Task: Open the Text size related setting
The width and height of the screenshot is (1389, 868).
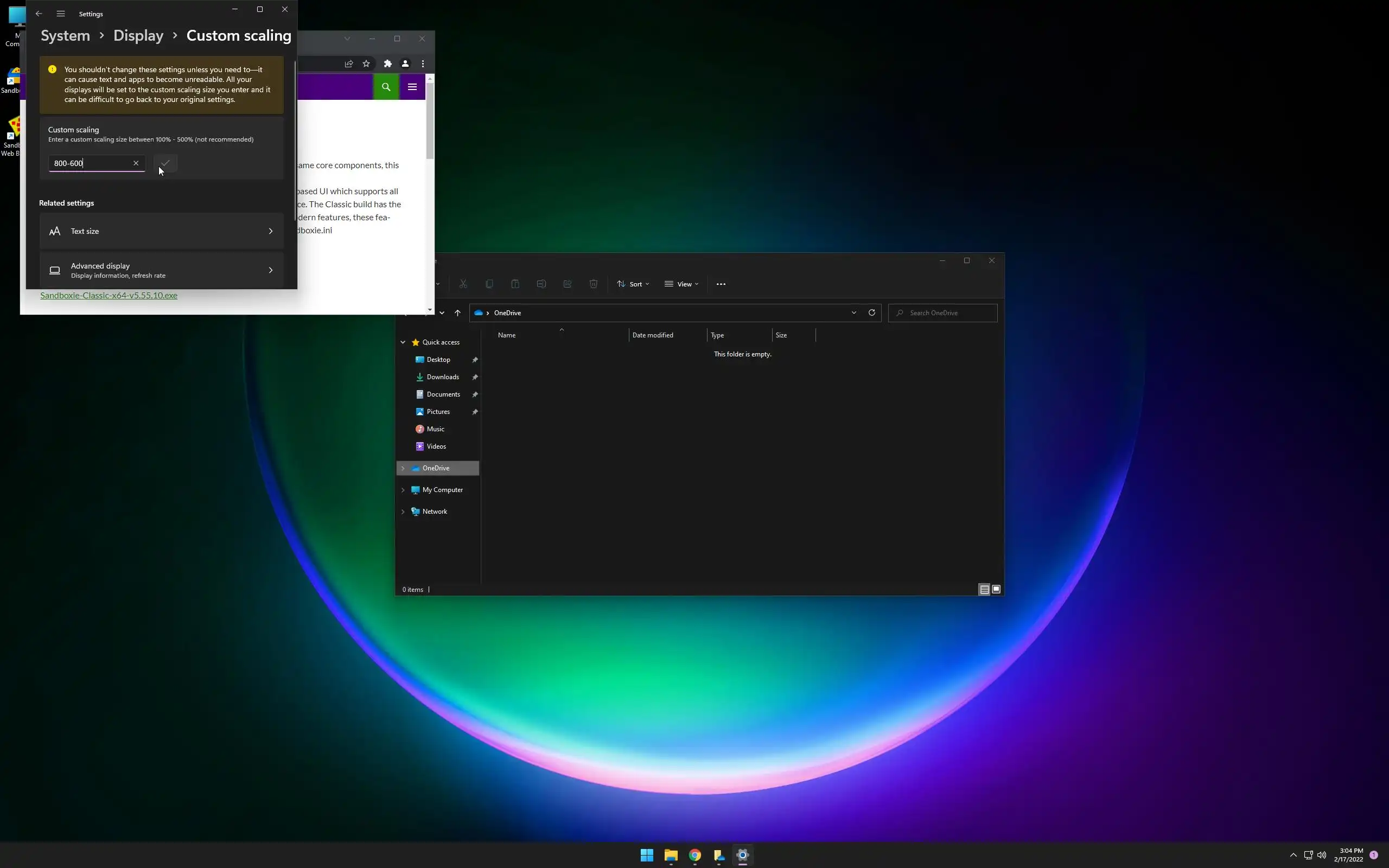Action: point(161,231)
